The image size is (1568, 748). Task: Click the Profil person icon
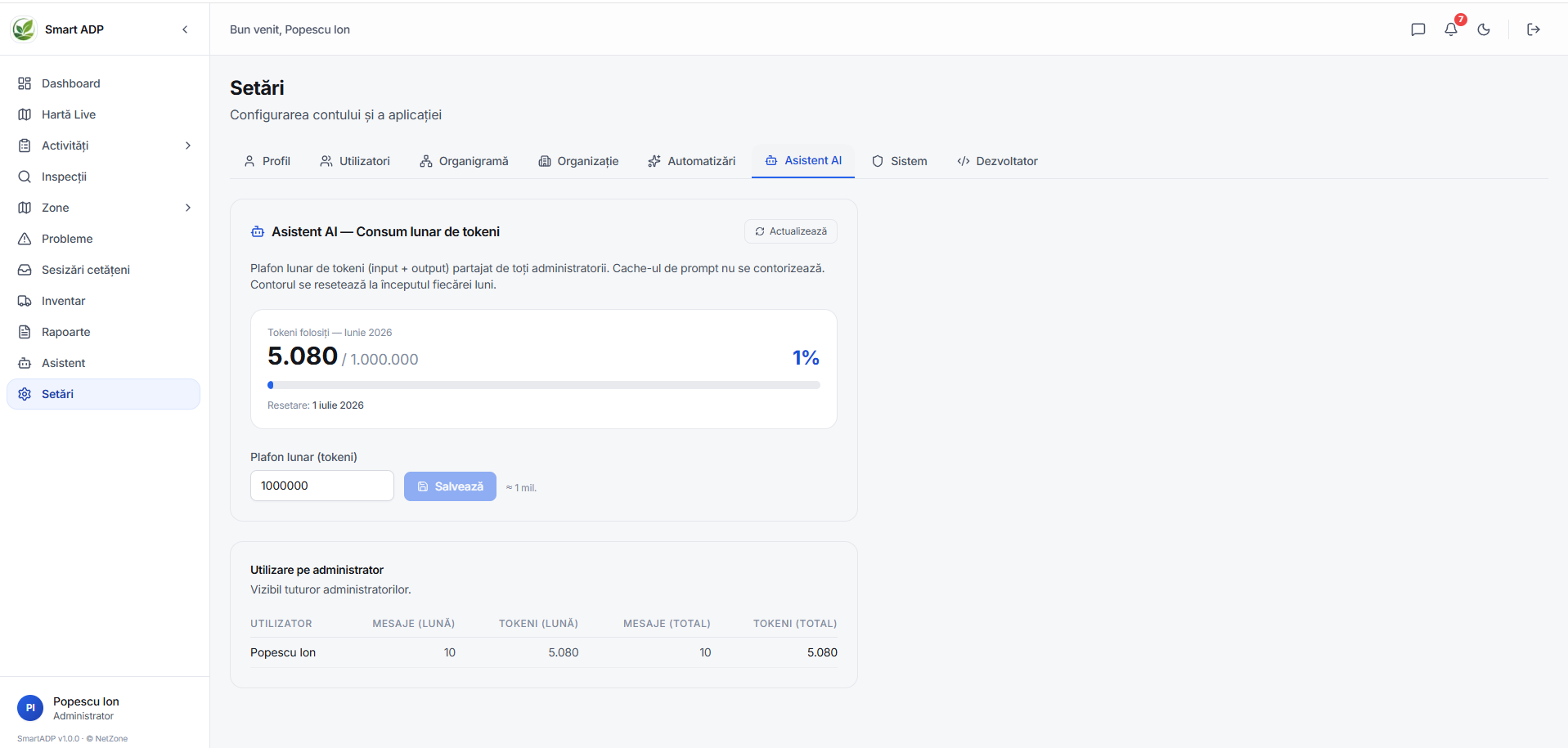[249, 161]
